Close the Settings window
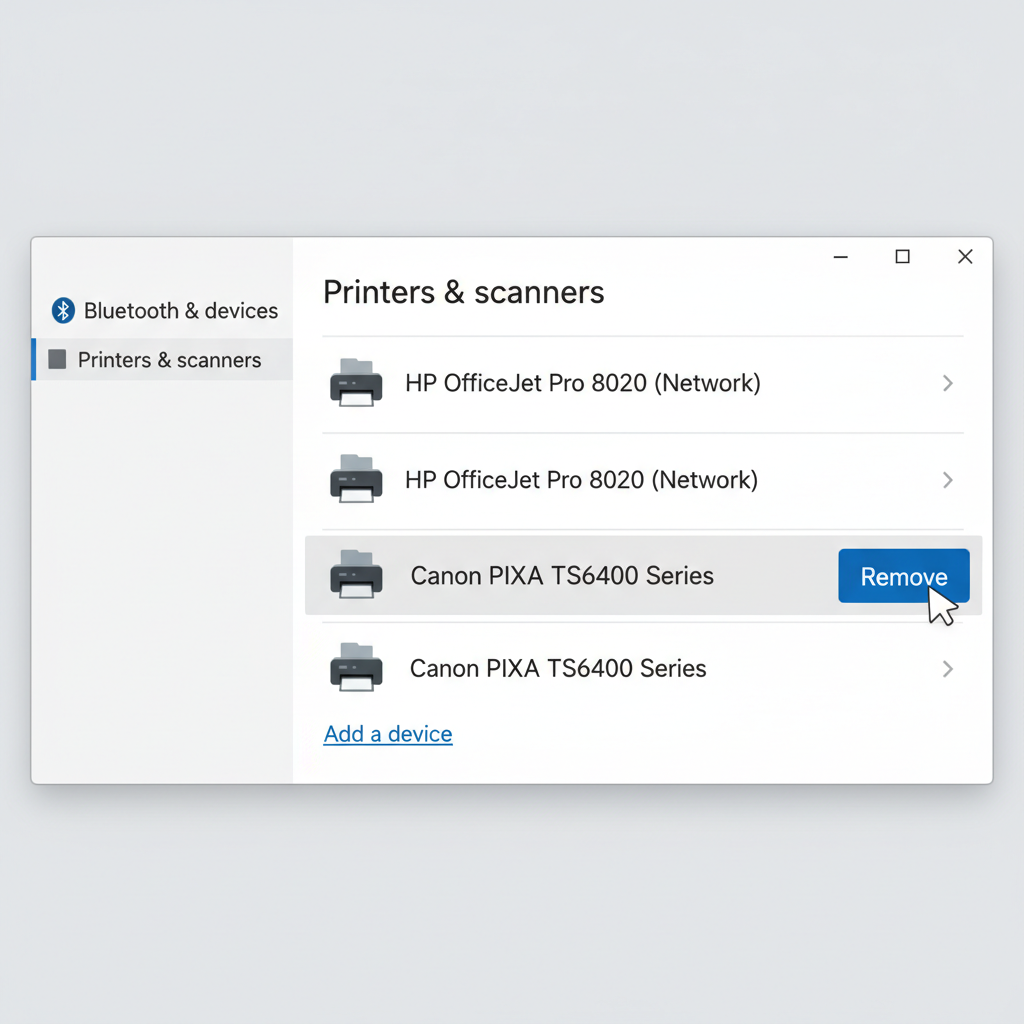This screenshot has width=1024, height=1024. 965,257
